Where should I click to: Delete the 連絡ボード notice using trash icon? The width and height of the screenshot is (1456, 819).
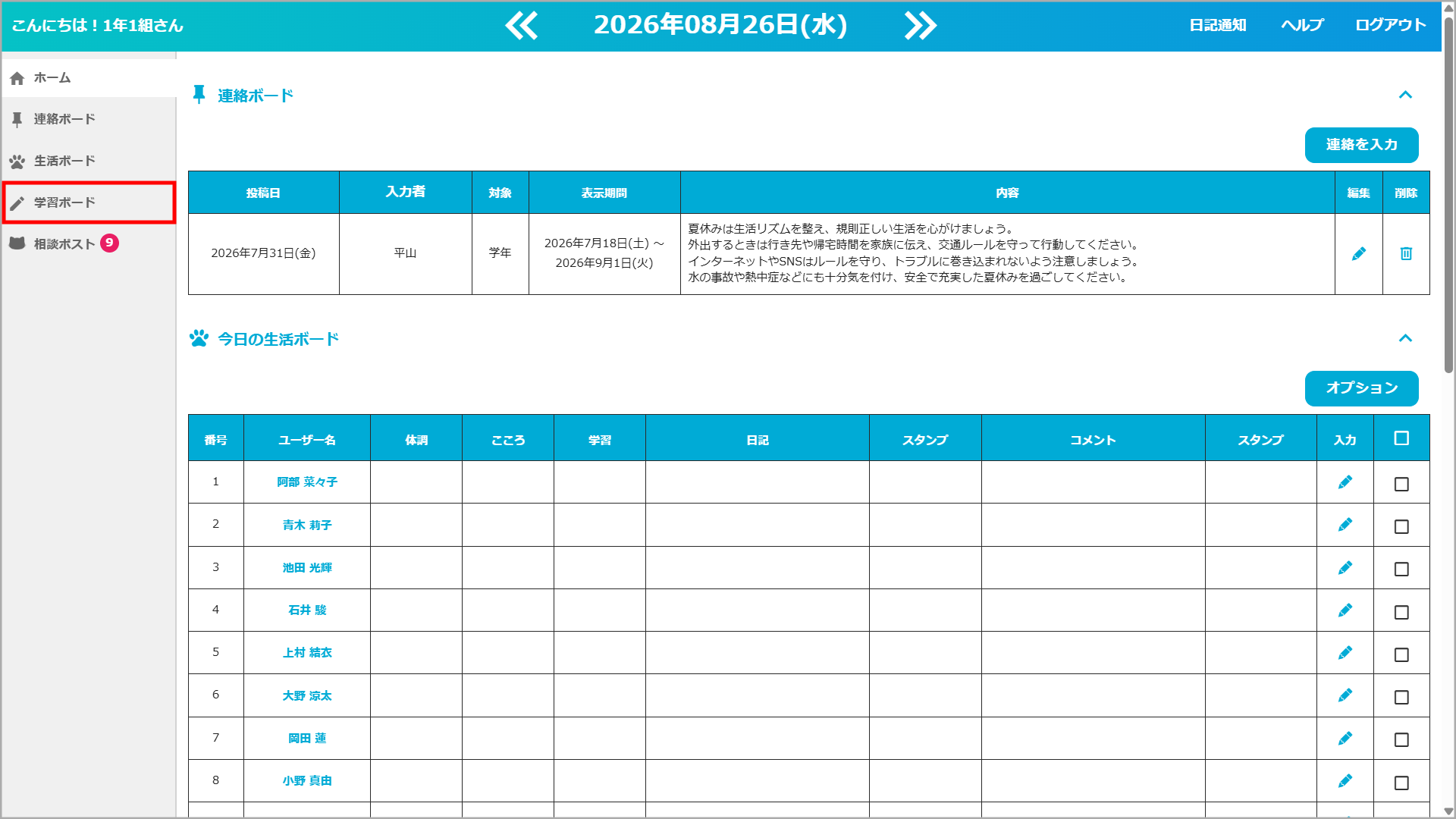1406,254
